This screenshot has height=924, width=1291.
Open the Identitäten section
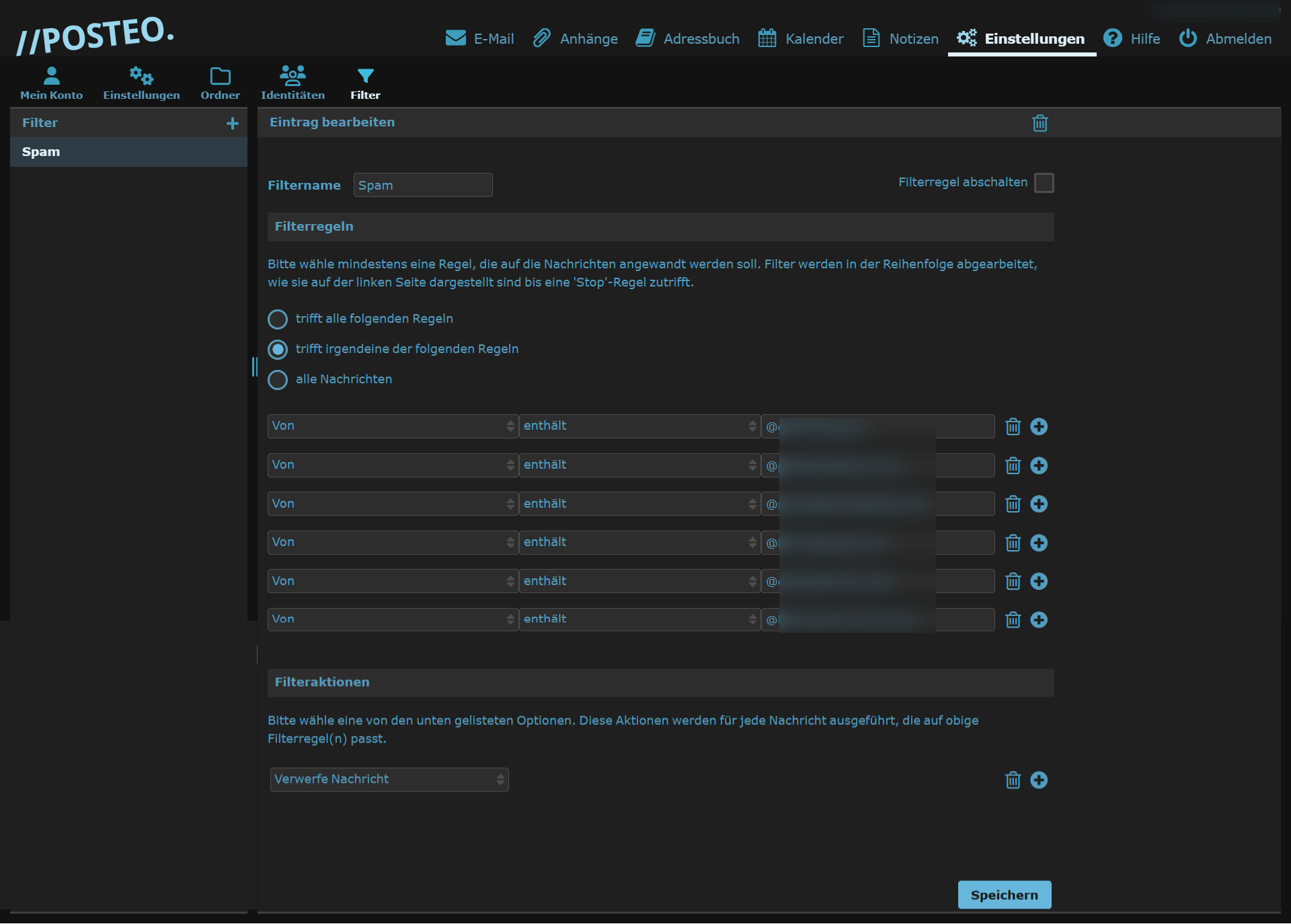point(292,83)
